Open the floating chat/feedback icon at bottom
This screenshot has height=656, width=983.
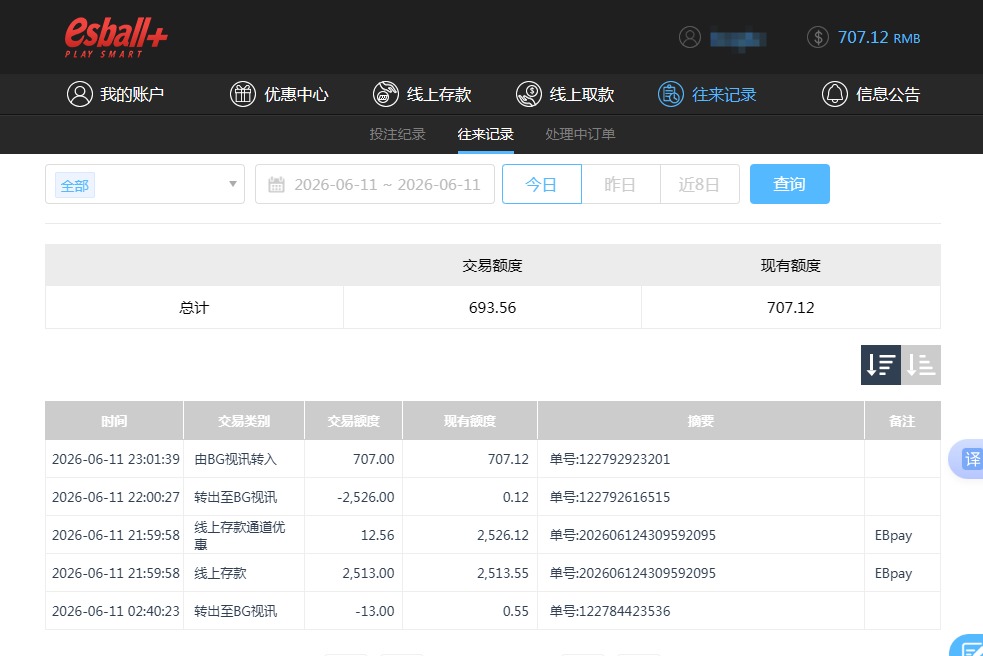(x=968, y=646)
